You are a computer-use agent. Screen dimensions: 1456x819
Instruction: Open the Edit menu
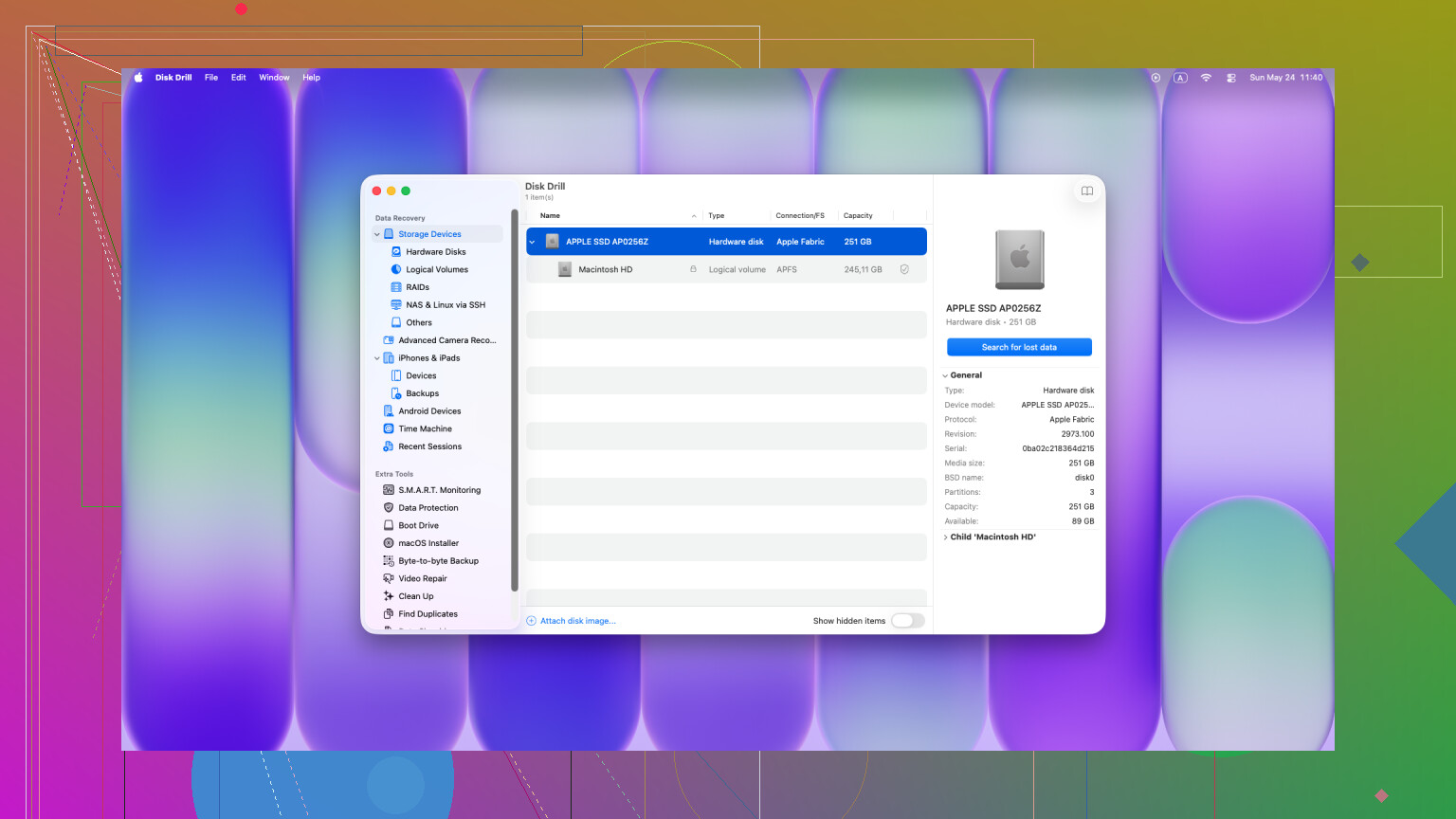tap(239, 78)
